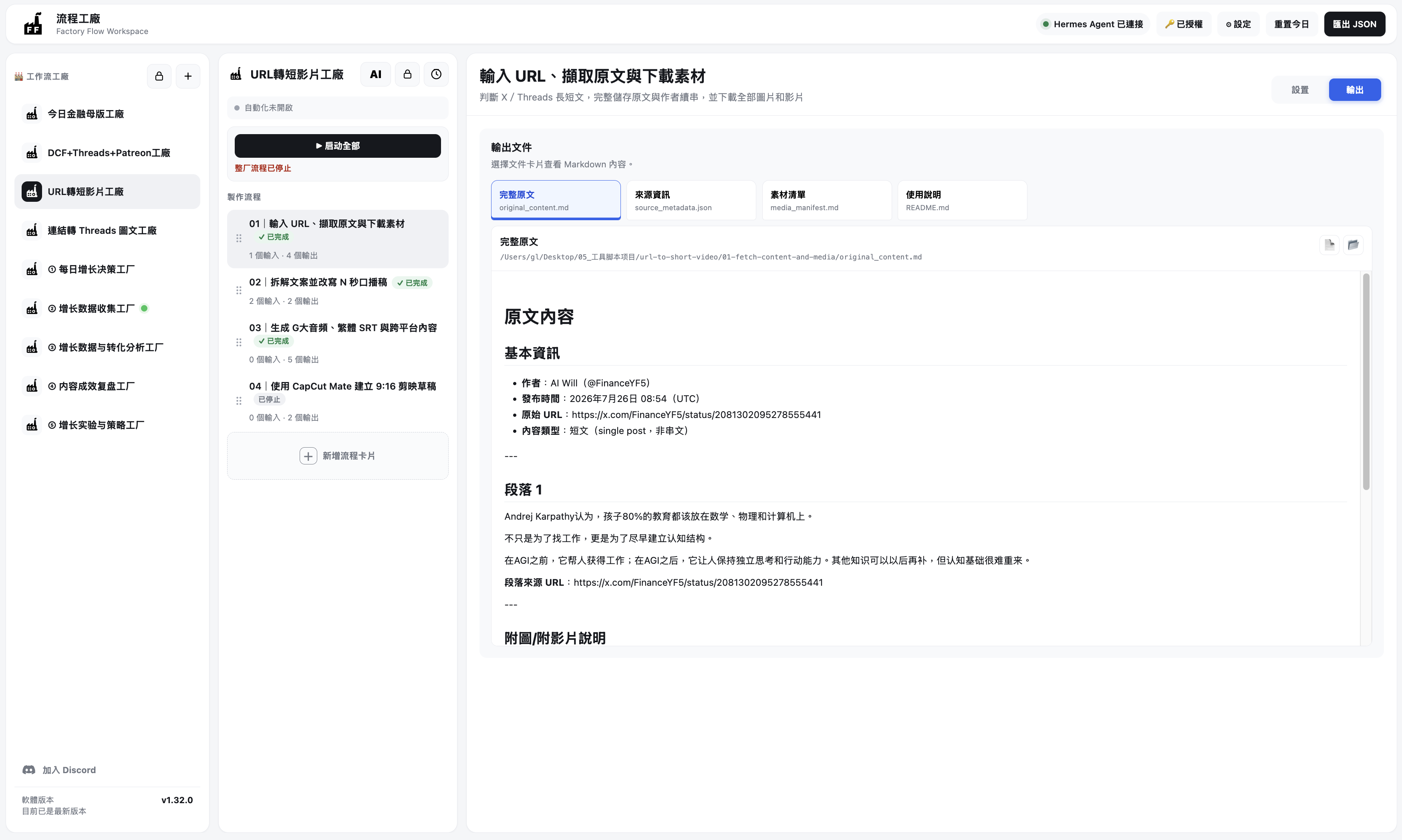
Task: Click the DCF+Threads+Patreon工廠 factory icon
Action: (32, 153)
